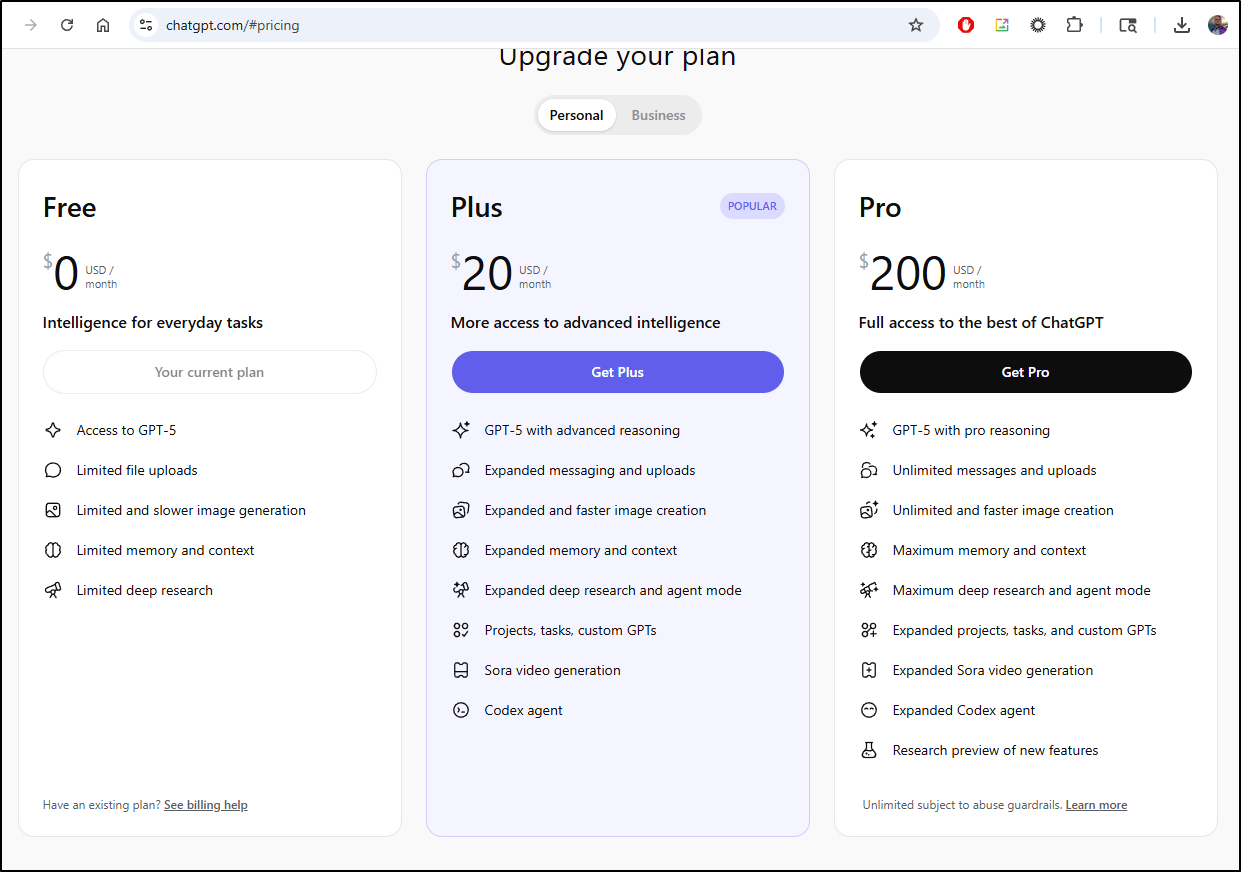This screenshot has height=872, width=1241.
Task: Click the Get Plus button
Action: [x=618, y=372]
